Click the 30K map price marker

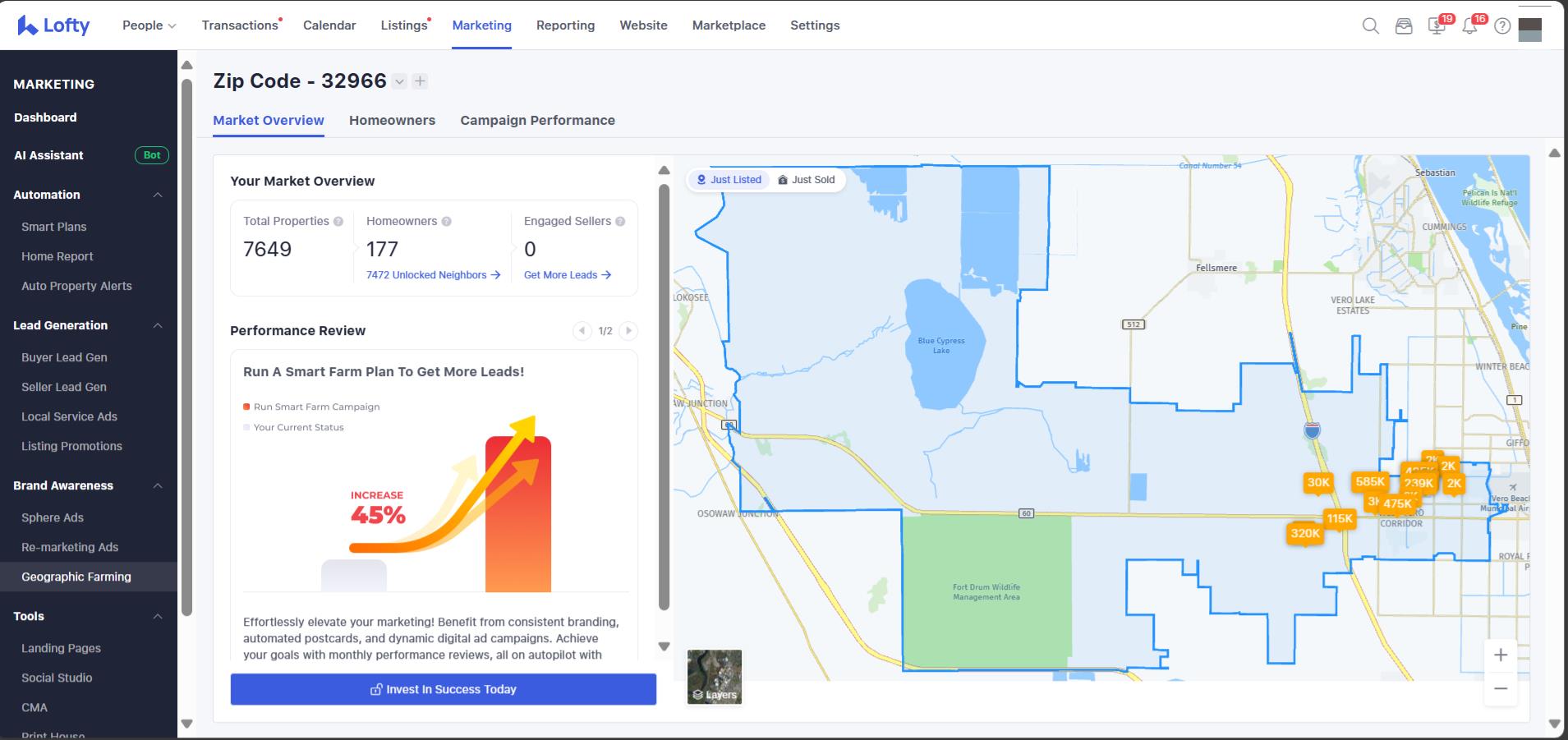(x=1318, y=483)
